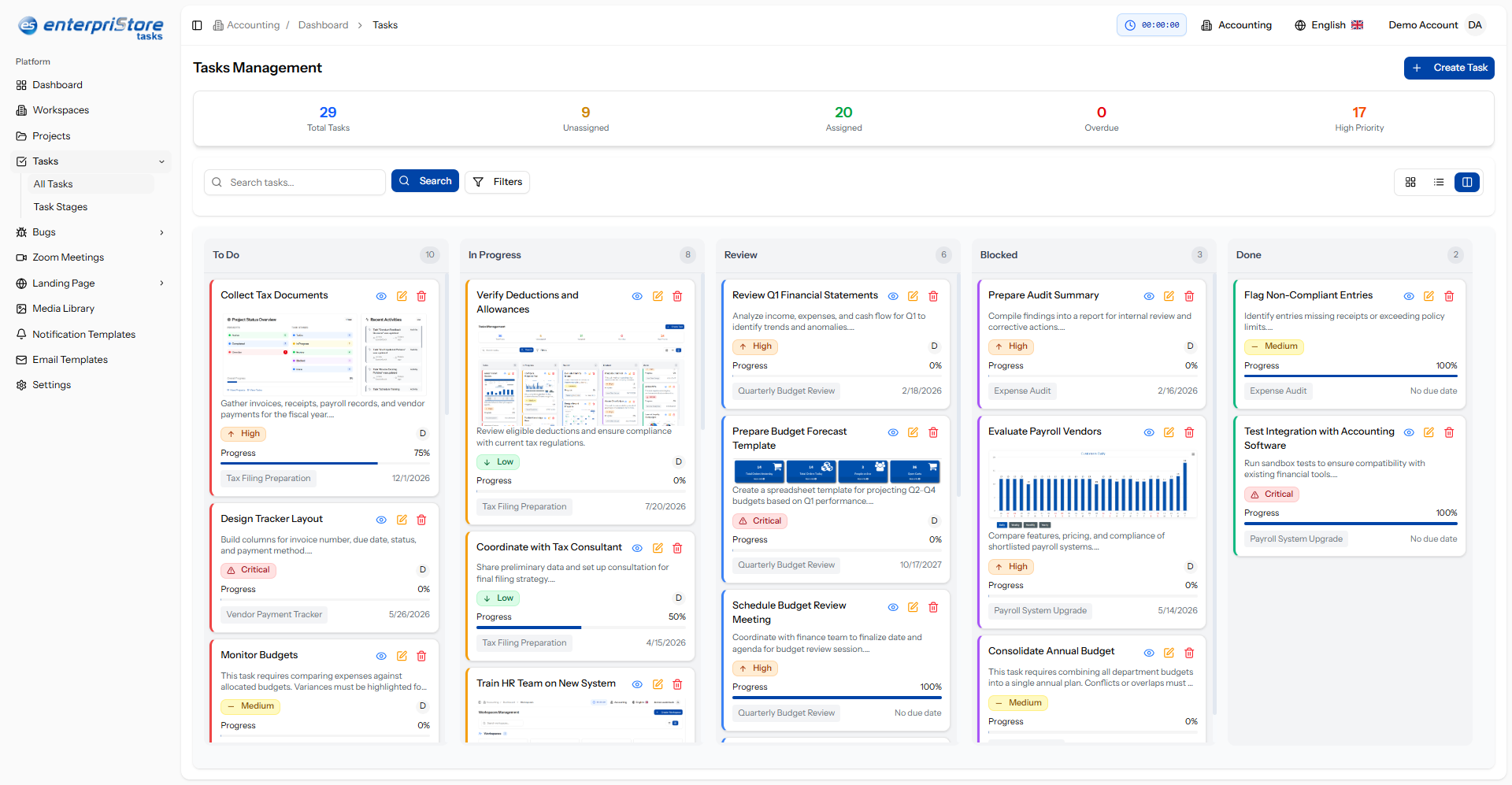View the Coordinate with Tax Consultant task
Screen dimensions: 1512x785
tap(637, 548)
